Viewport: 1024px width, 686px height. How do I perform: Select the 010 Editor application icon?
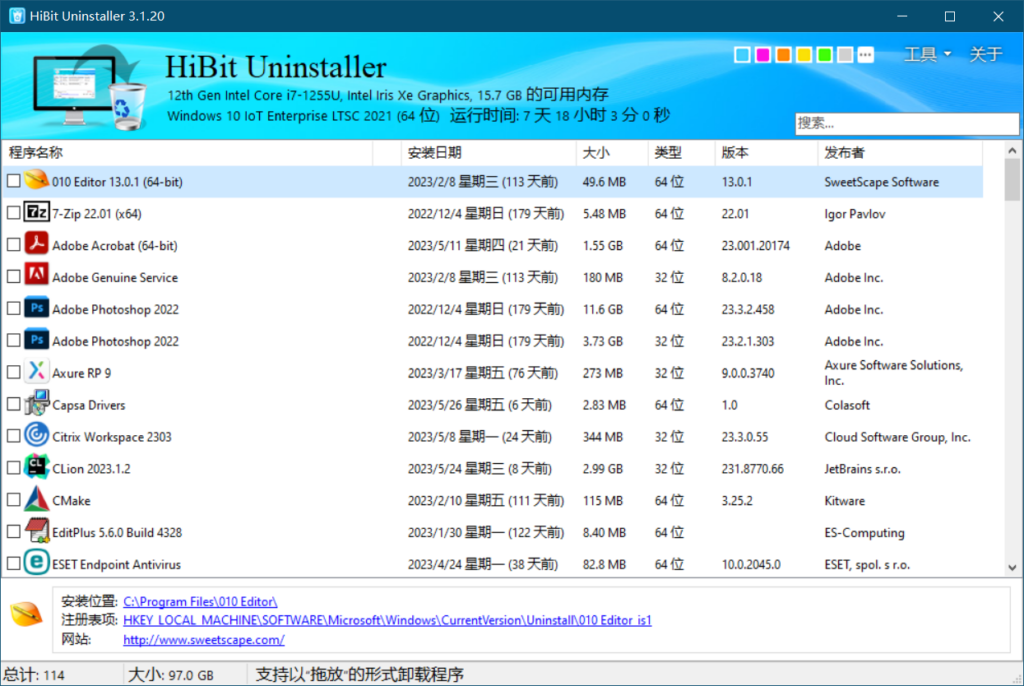(37, 181)
